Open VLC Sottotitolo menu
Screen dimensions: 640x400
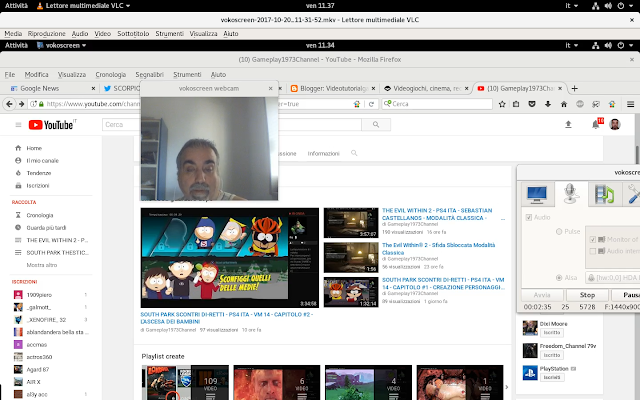click(x=133, y=33)
